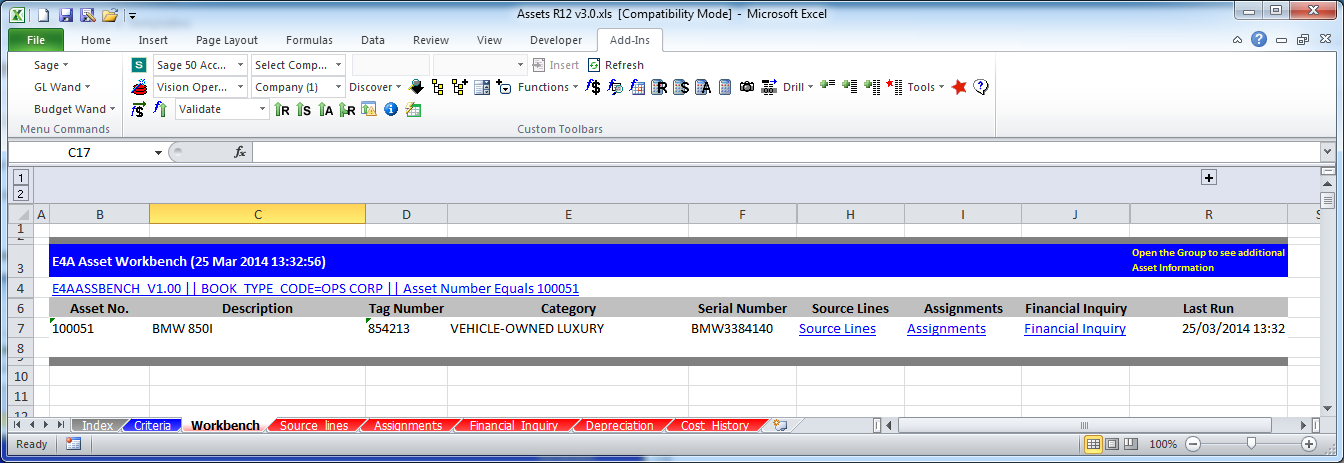
Task: Open the Discover dropdown
Action: point(375,87)
